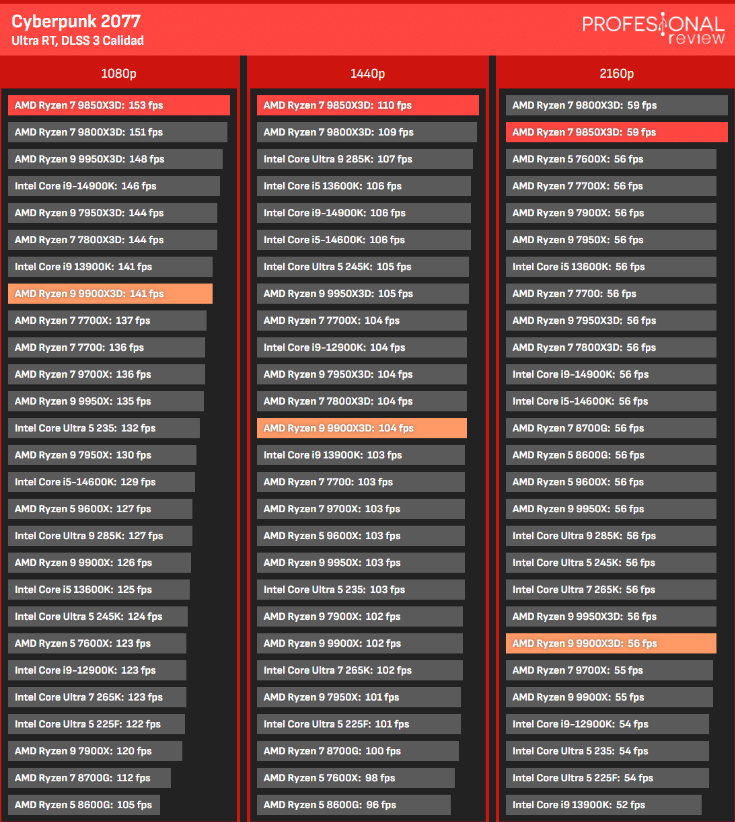The image size is (735, 822).
Task: Click the Cyberpunk 2077 chart title
Action: [76, 21]
